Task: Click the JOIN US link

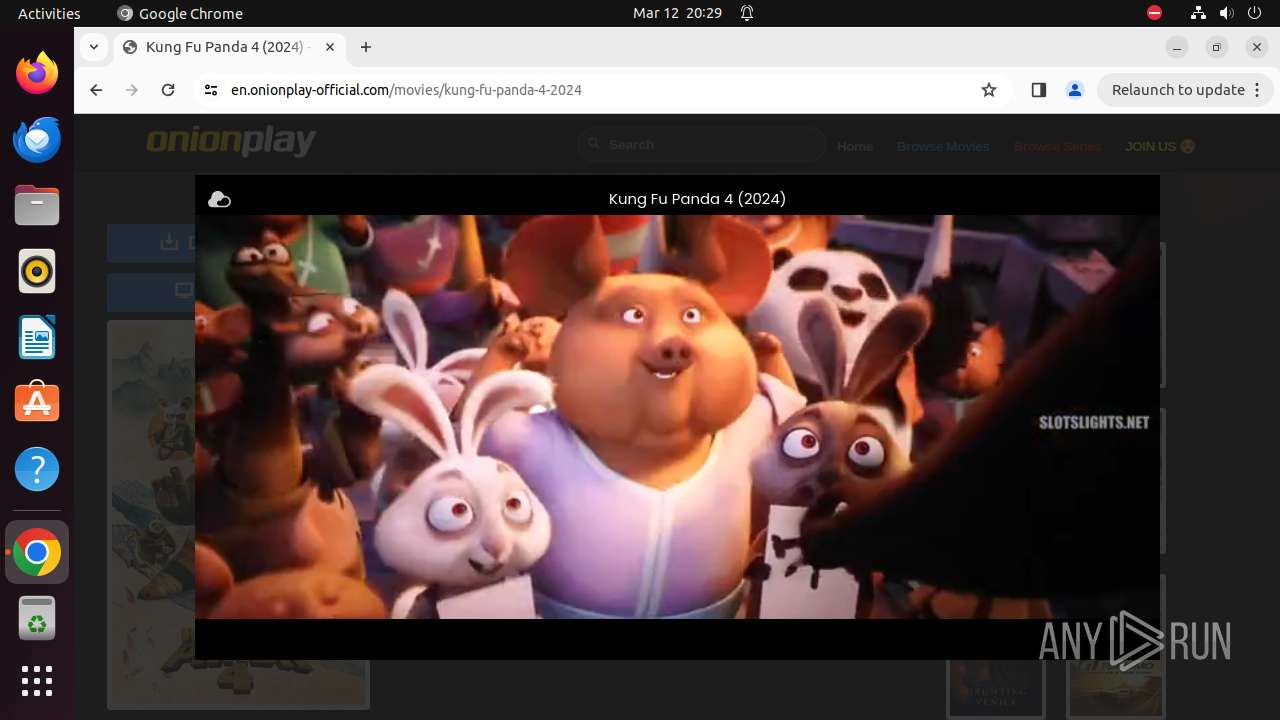Action: (x=1160, y=146)
